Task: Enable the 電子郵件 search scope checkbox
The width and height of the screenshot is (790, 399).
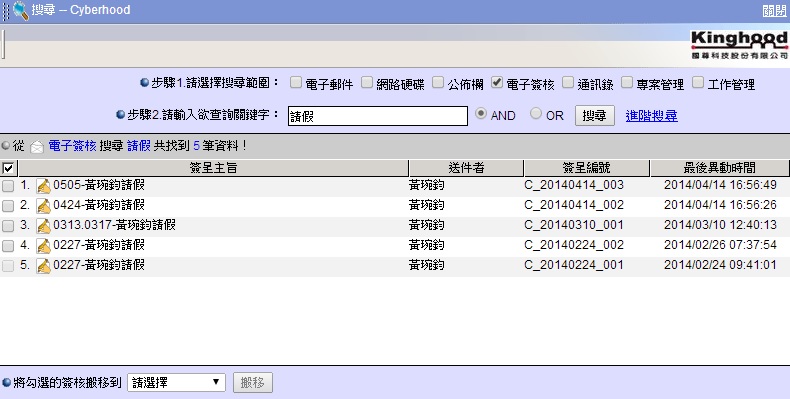Action: (296, 82)
